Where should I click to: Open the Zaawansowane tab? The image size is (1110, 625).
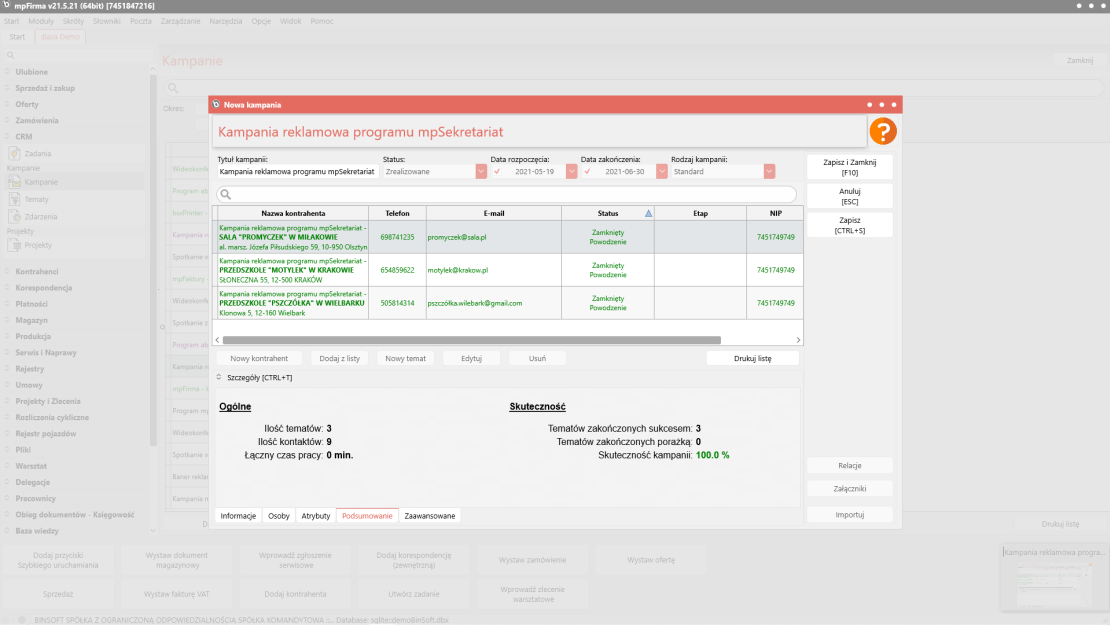(x=430, y=516)
